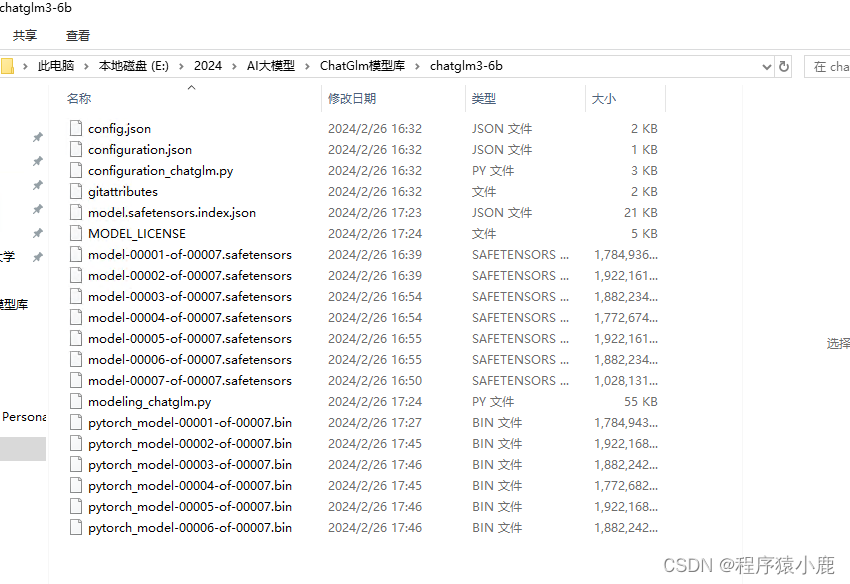The image size is (850, 584).
Task: Expand the chevron after AI大模型 breadcrumb
Action: 307,66
